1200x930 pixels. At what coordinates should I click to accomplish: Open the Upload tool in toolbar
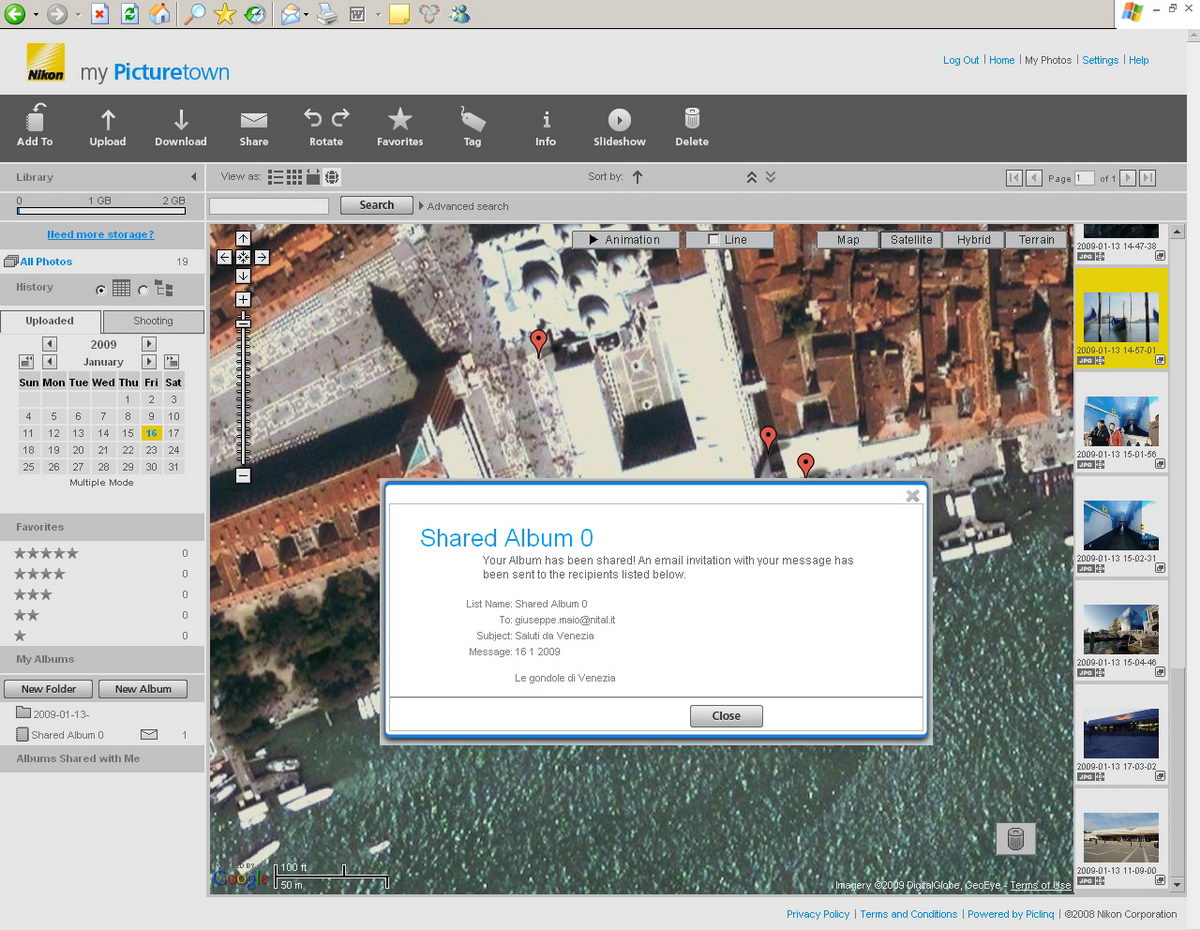tap(108, 128)
